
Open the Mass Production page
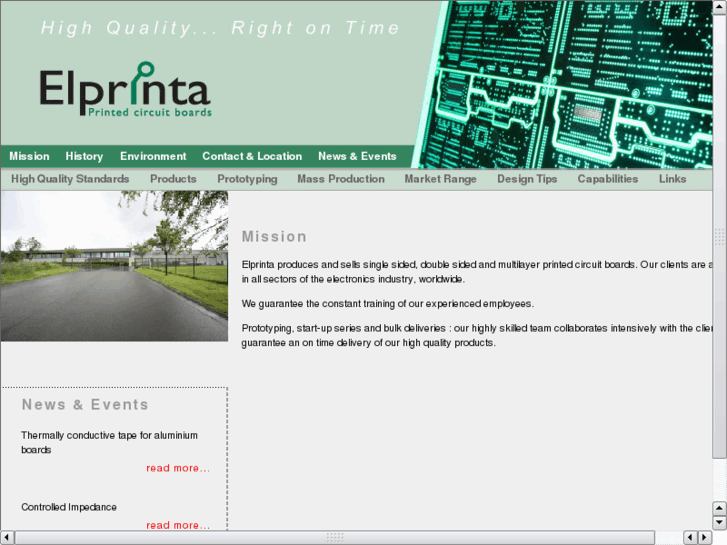tap(341, 179)
